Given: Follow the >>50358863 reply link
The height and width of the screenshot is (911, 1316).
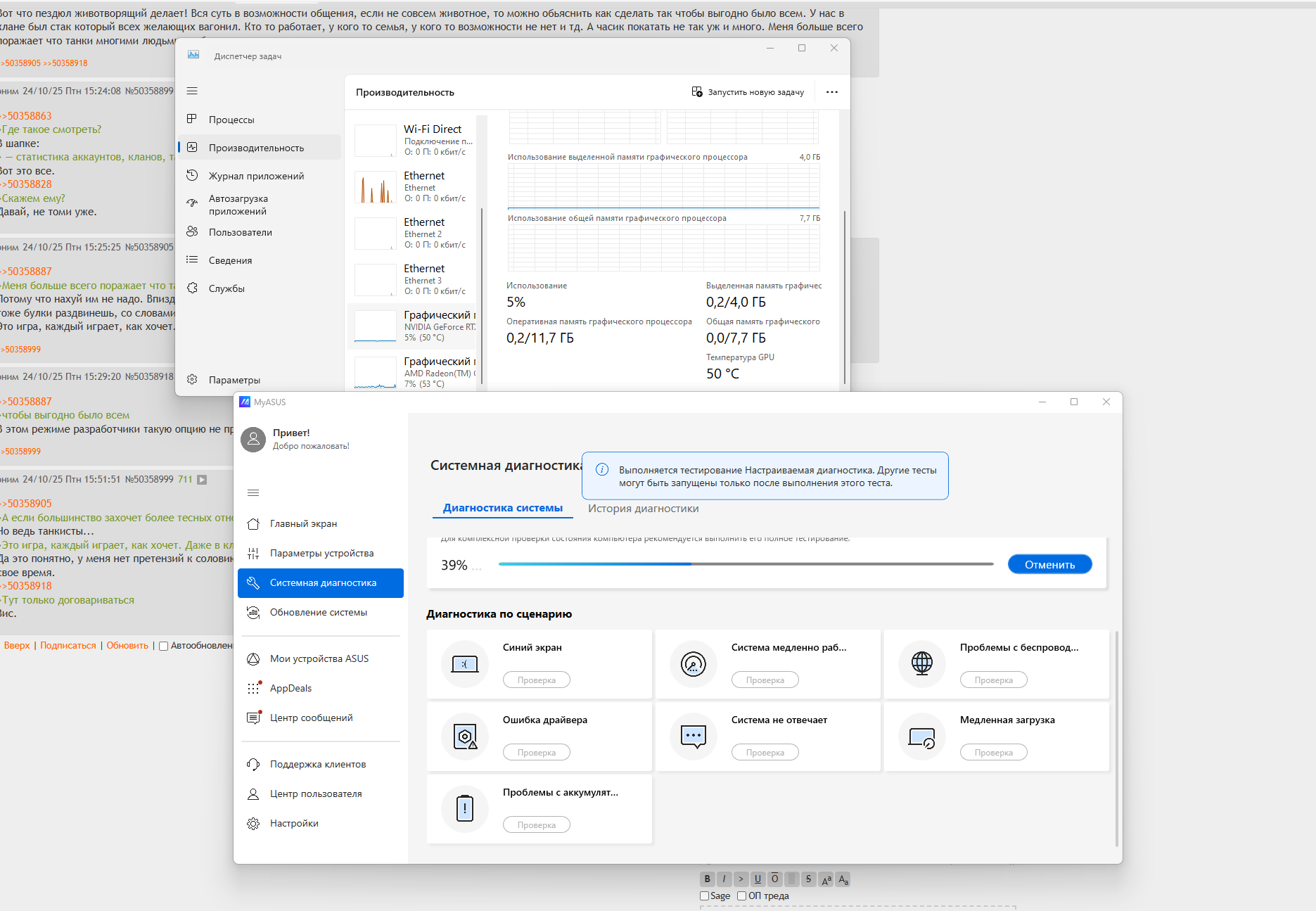Looking at the screenshot, I should pyautogui.click(x=27, y=116).
